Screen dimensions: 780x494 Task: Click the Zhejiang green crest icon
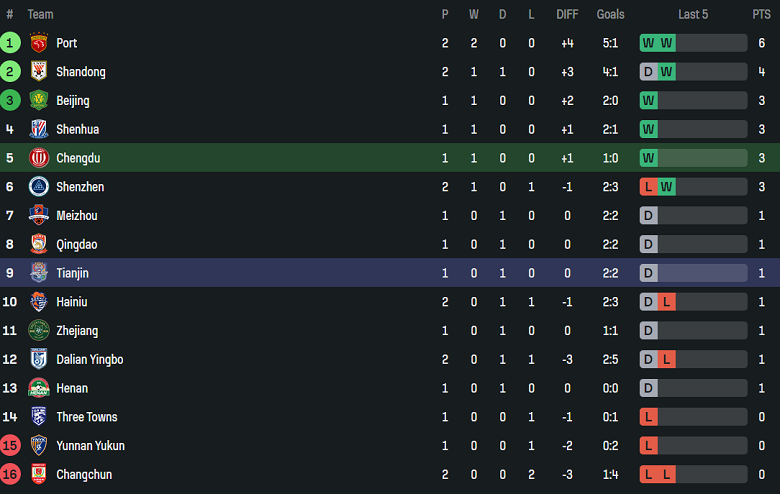coord(39,331)
